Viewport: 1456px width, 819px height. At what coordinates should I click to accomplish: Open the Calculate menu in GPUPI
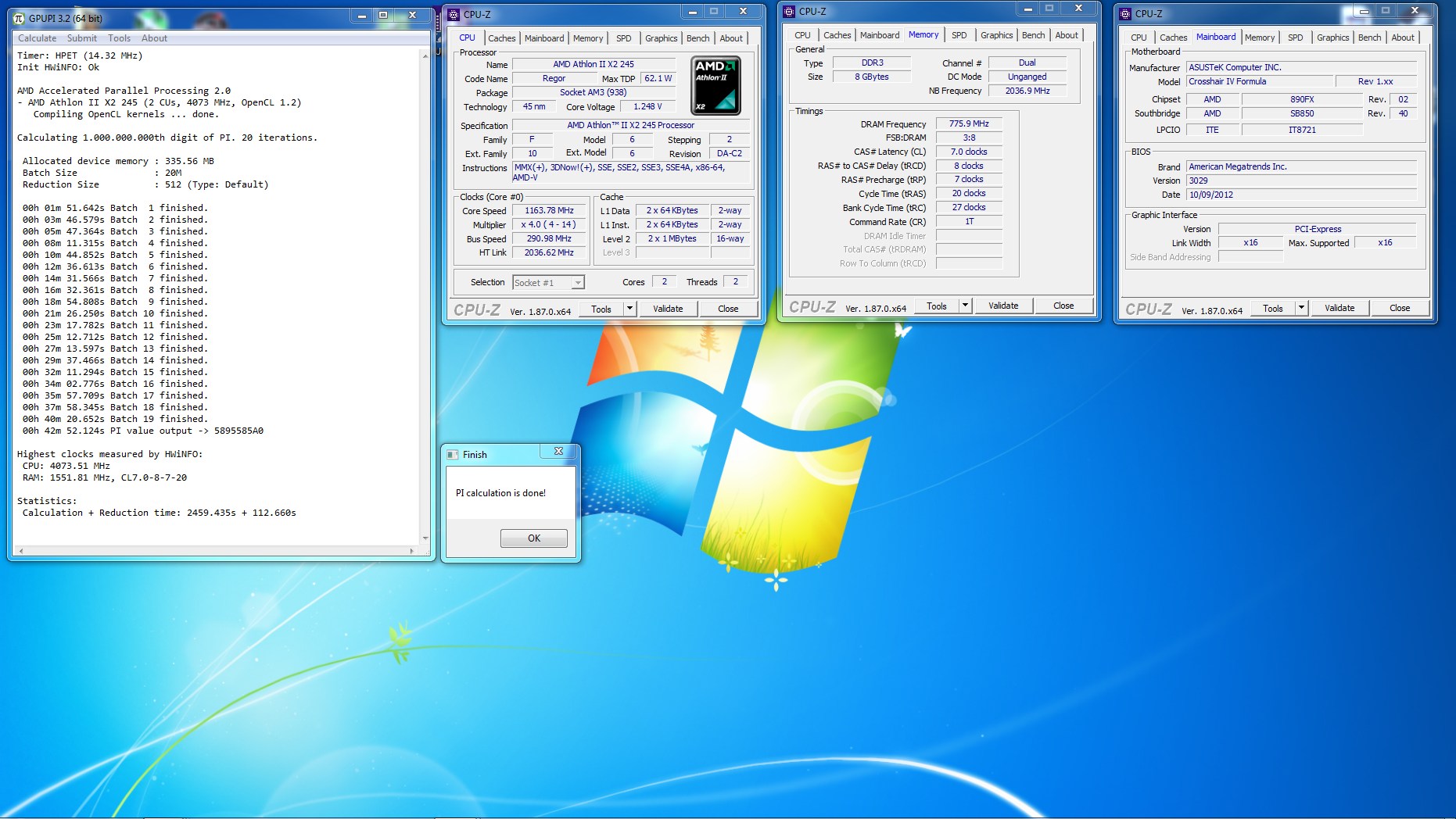(38, 38)
